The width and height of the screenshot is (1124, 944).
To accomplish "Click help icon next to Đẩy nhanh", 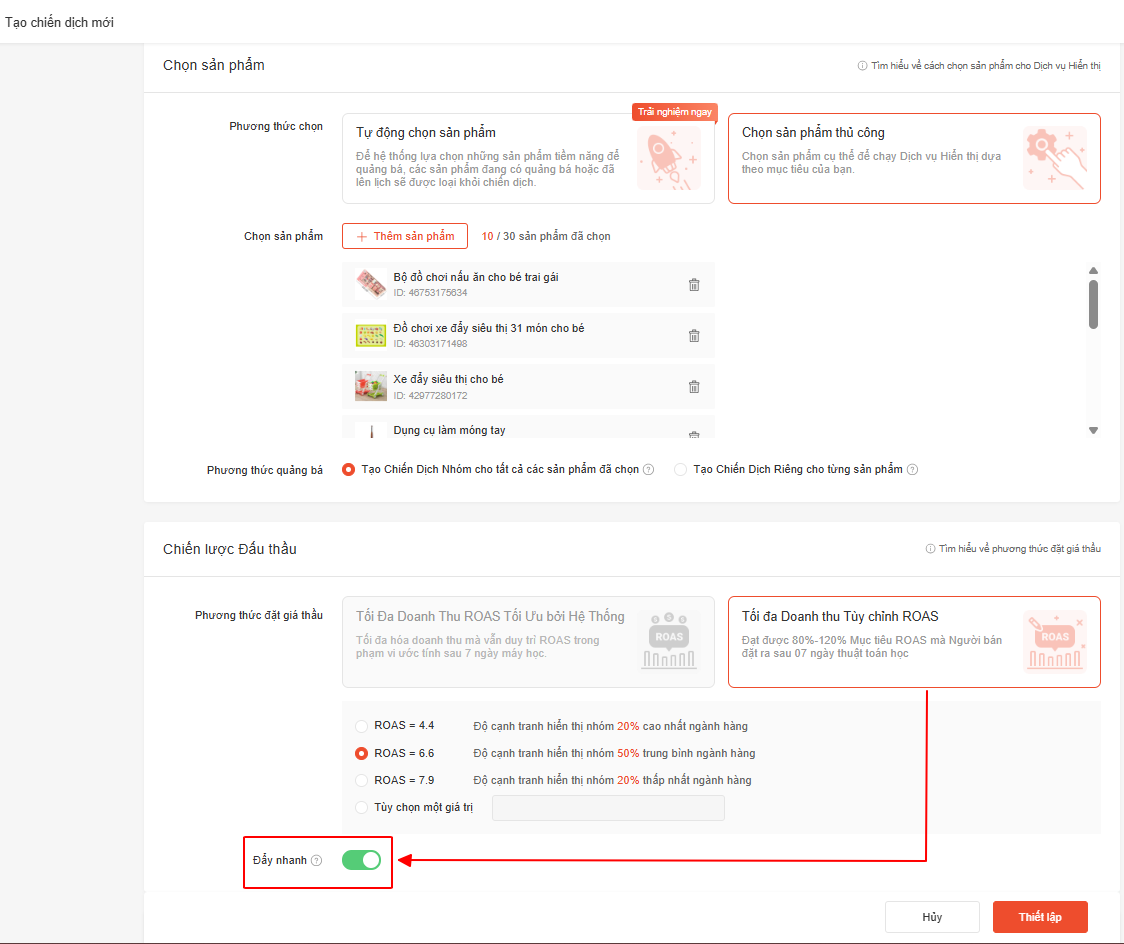I will coord(317,861).
